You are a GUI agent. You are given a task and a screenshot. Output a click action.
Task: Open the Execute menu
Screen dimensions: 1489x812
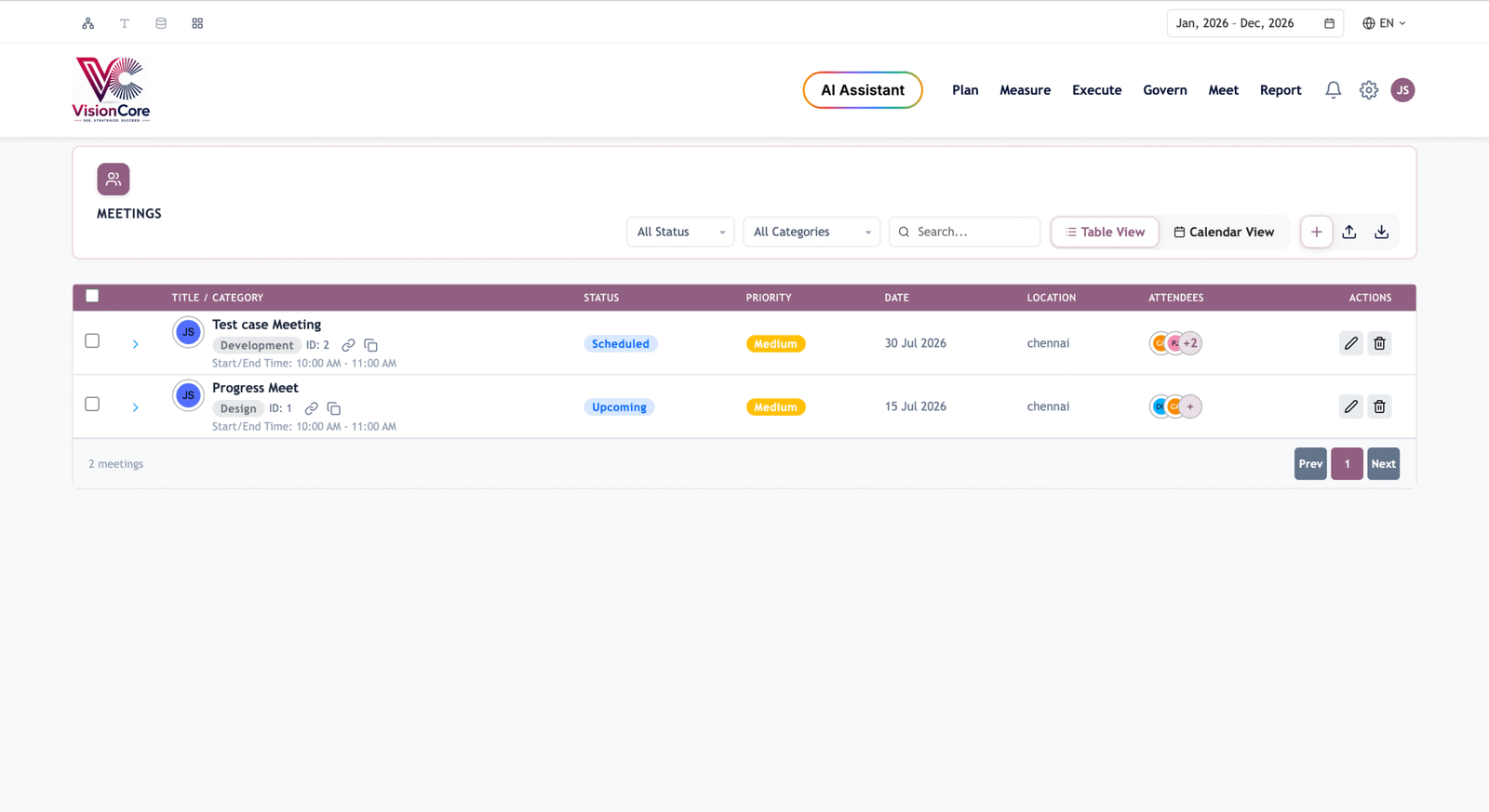1097,90
